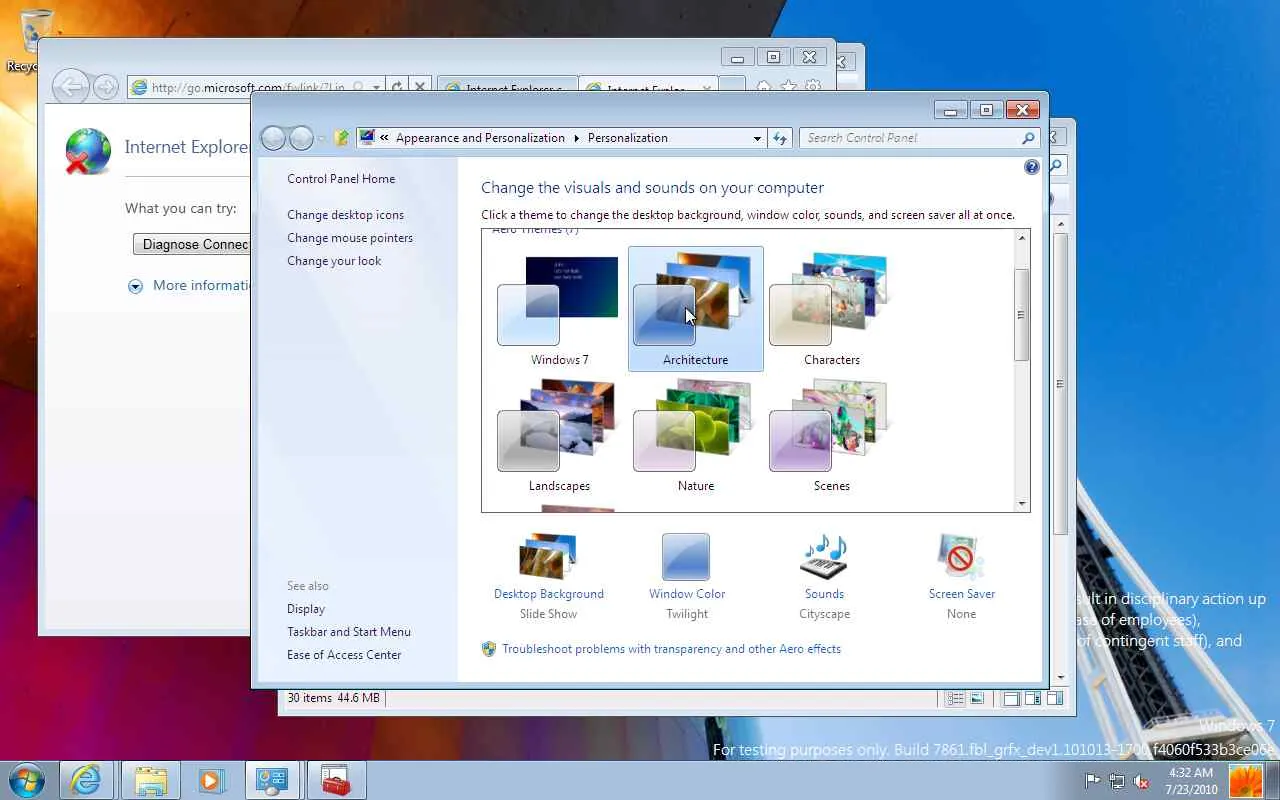Image resolution: width=1280 pixels, height=800 pixels.
Task: Click Internet Explorer Forward button
Action: (106, 87)
